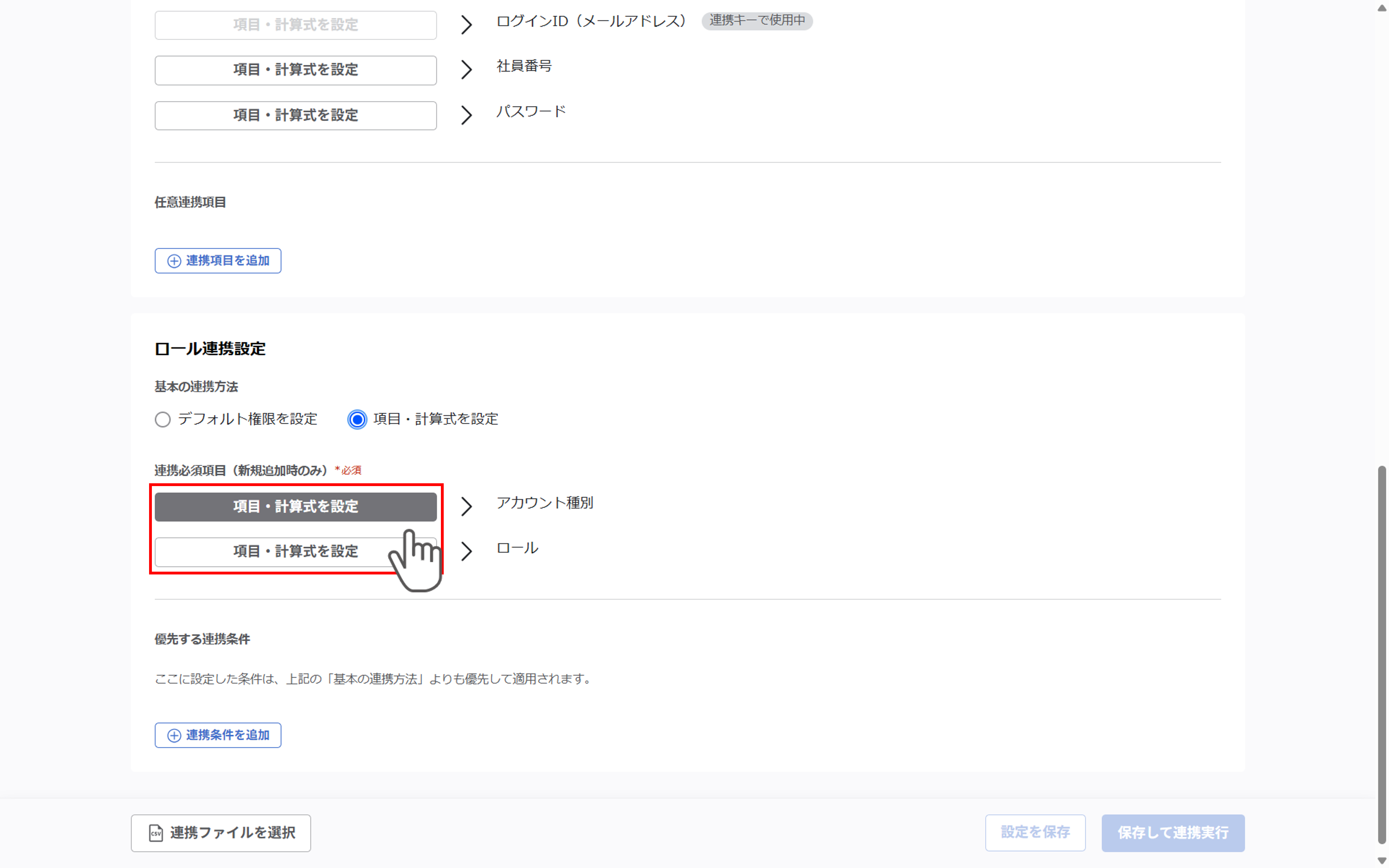Click the 連携項目を追加 button
1389x868 pixels.
pyautogui.click(x=218, y=261)
